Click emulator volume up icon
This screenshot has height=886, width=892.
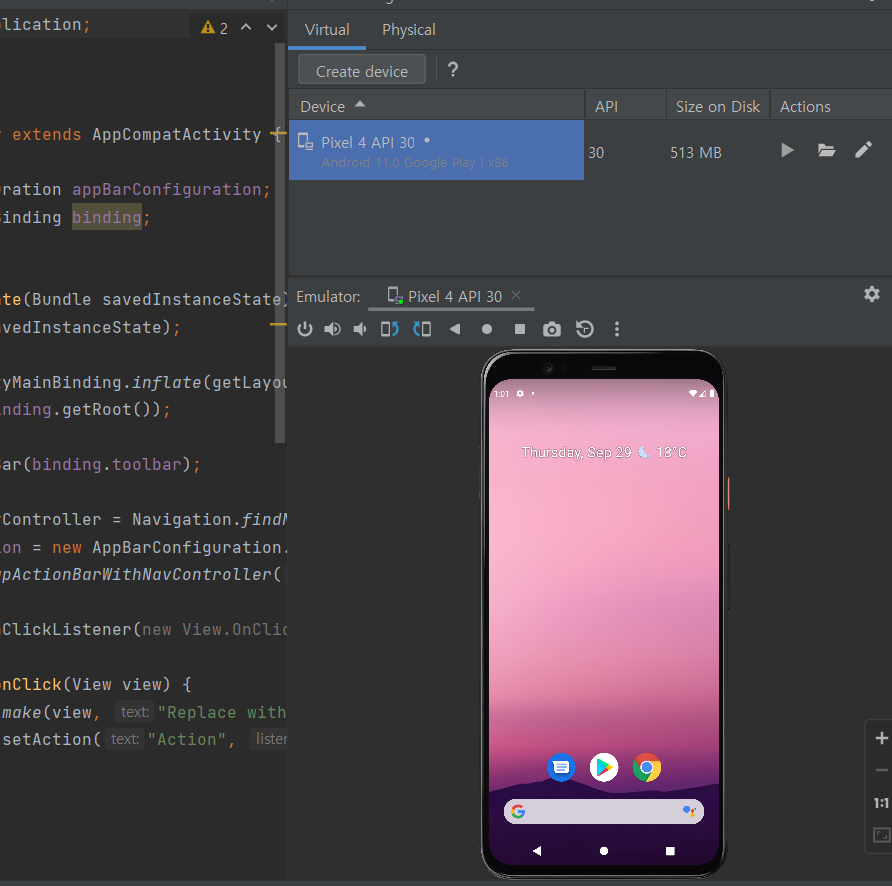click(332, 329)
